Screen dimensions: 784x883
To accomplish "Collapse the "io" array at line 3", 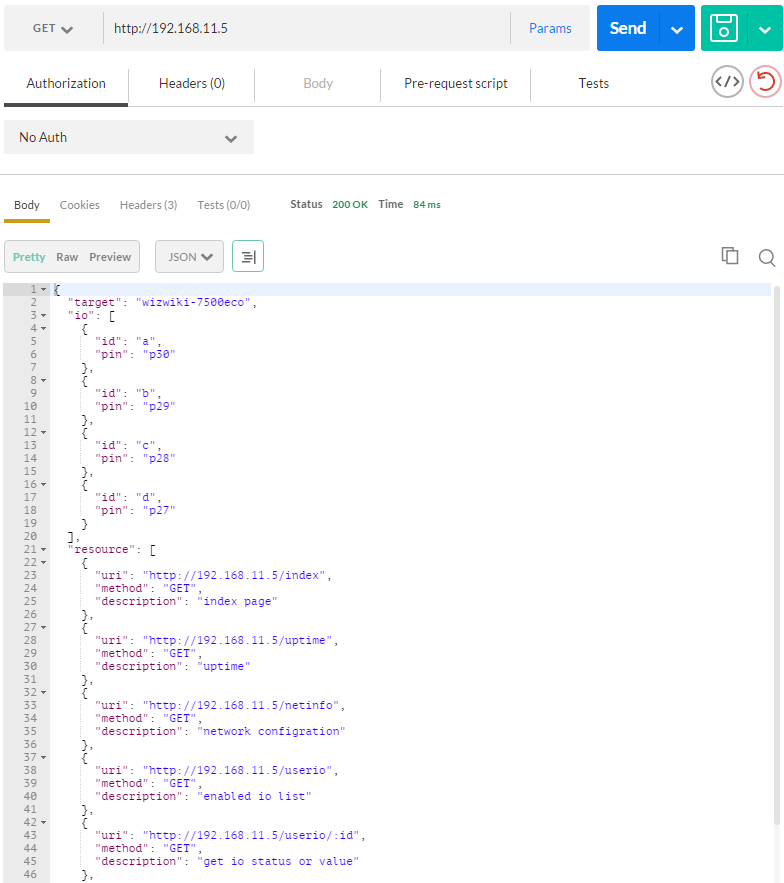I will point(43,315).
